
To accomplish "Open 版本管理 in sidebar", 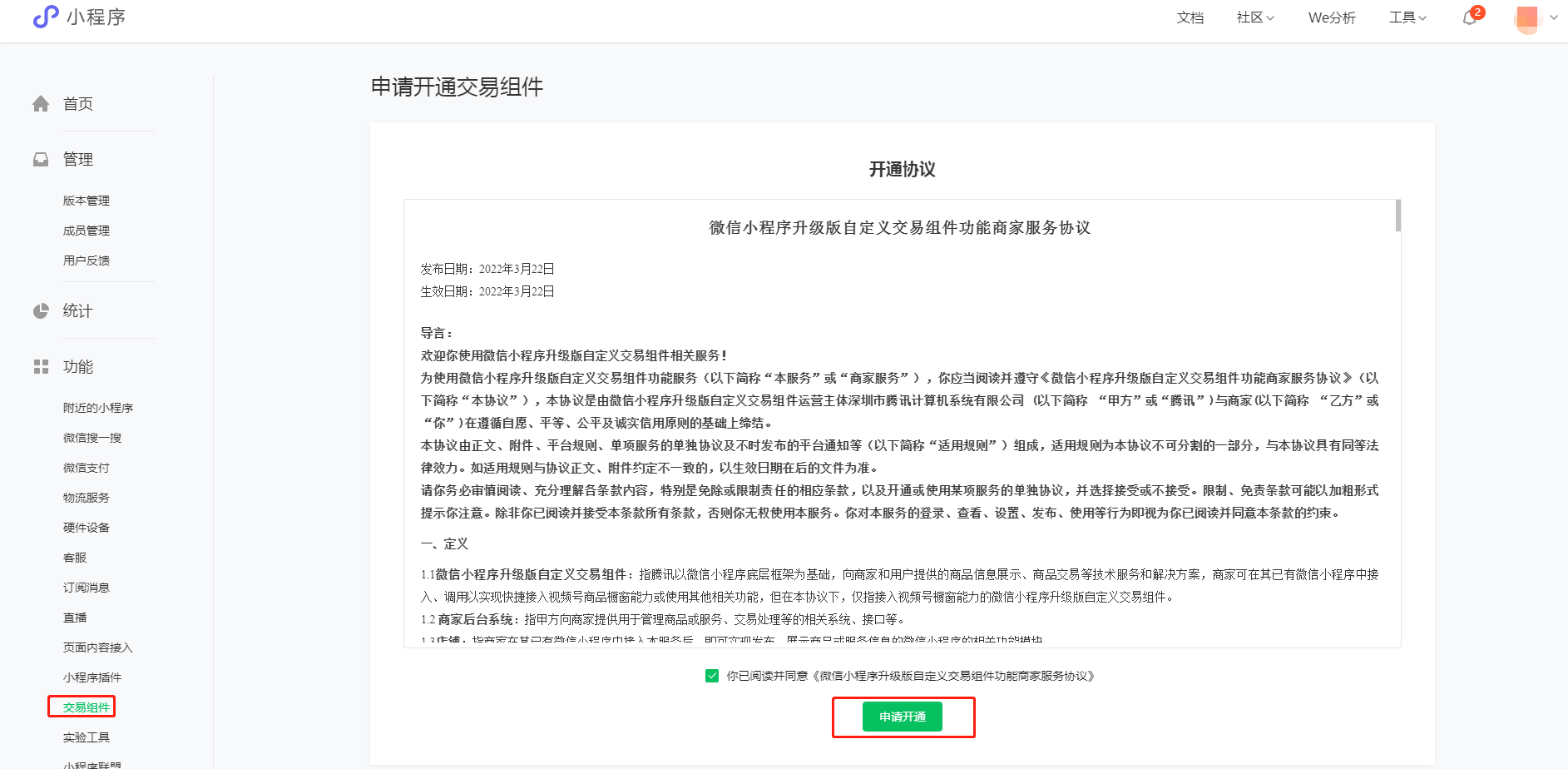I will pyautogui.click(x=87, y=201).
